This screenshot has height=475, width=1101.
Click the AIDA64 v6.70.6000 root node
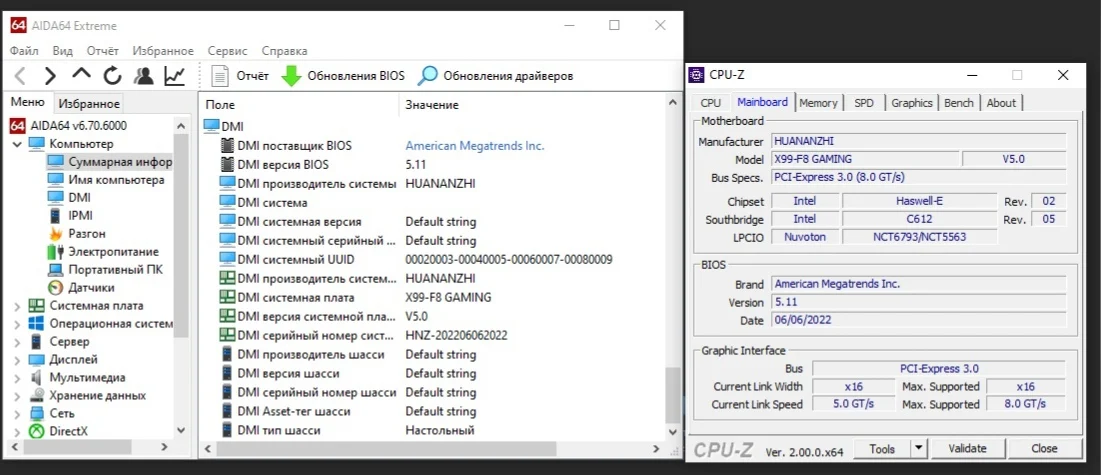68,126
